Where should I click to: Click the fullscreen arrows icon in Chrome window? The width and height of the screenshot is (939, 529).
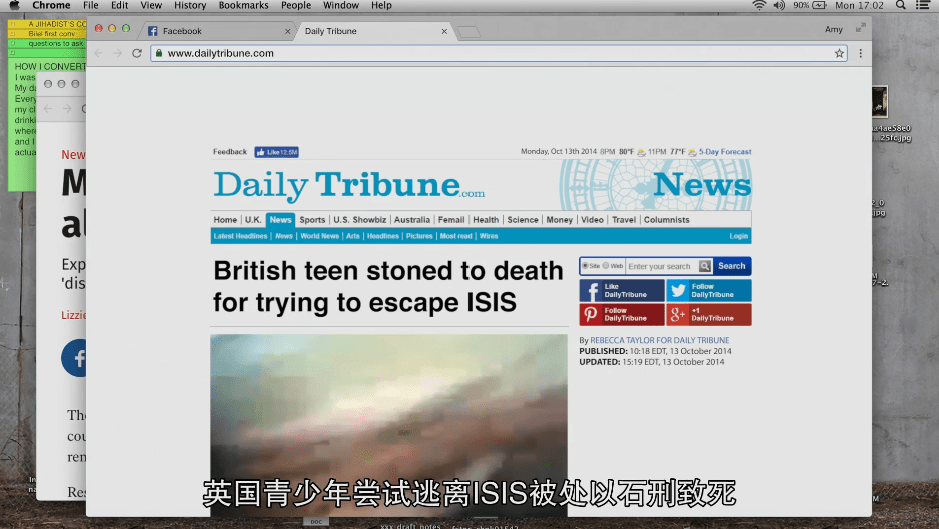pos(861,28)
